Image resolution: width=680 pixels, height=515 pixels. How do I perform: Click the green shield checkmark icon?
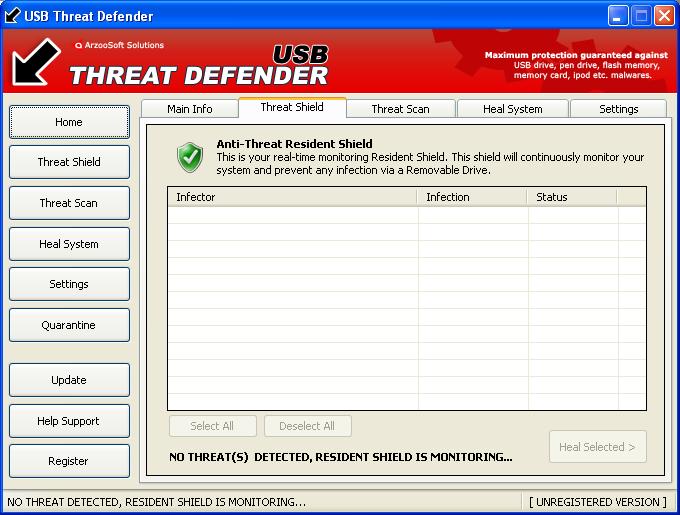(190, 157)
